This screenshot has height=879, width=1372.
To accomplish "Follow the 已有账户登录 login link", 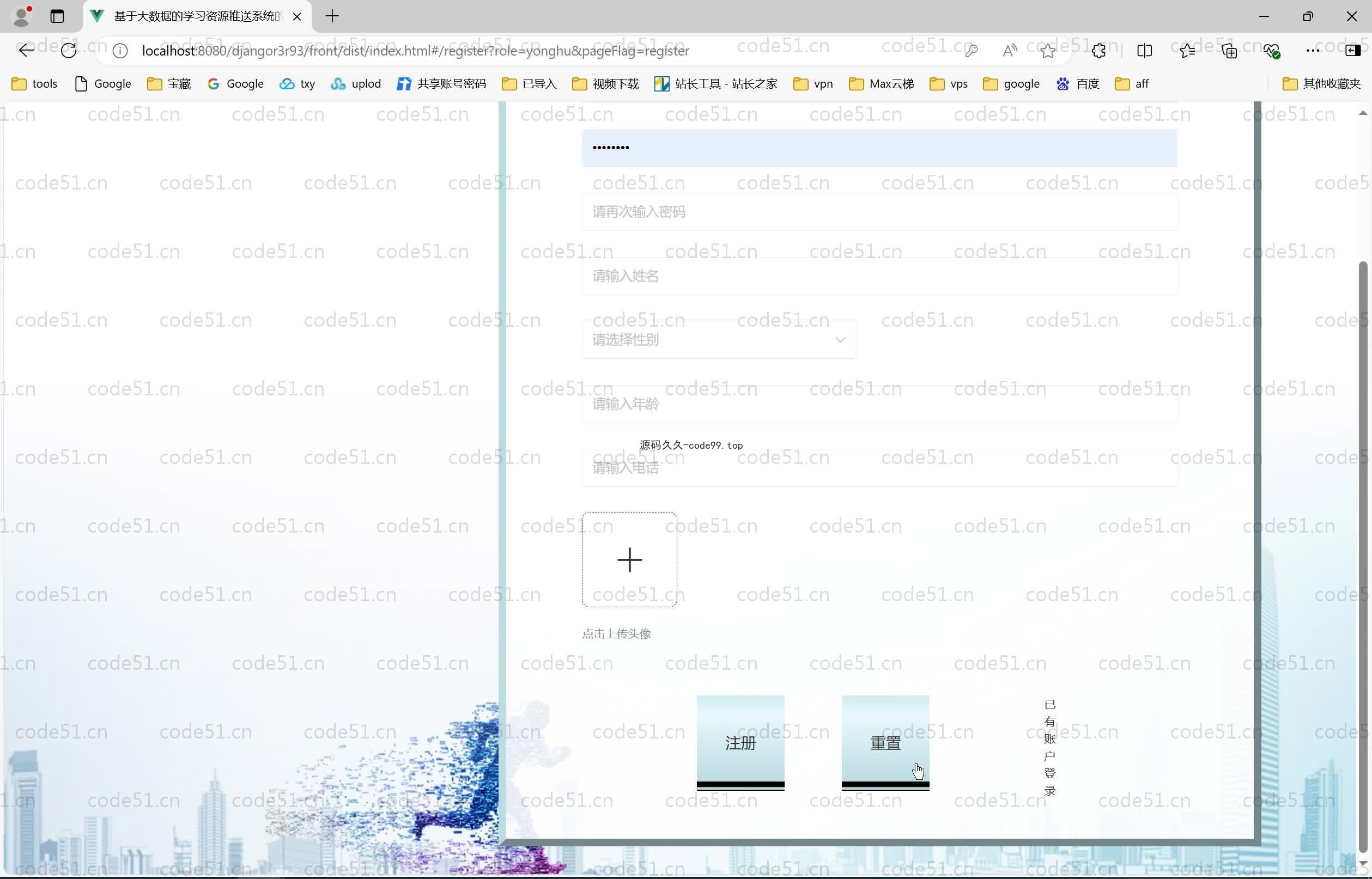I will [x=1049, y=747].
